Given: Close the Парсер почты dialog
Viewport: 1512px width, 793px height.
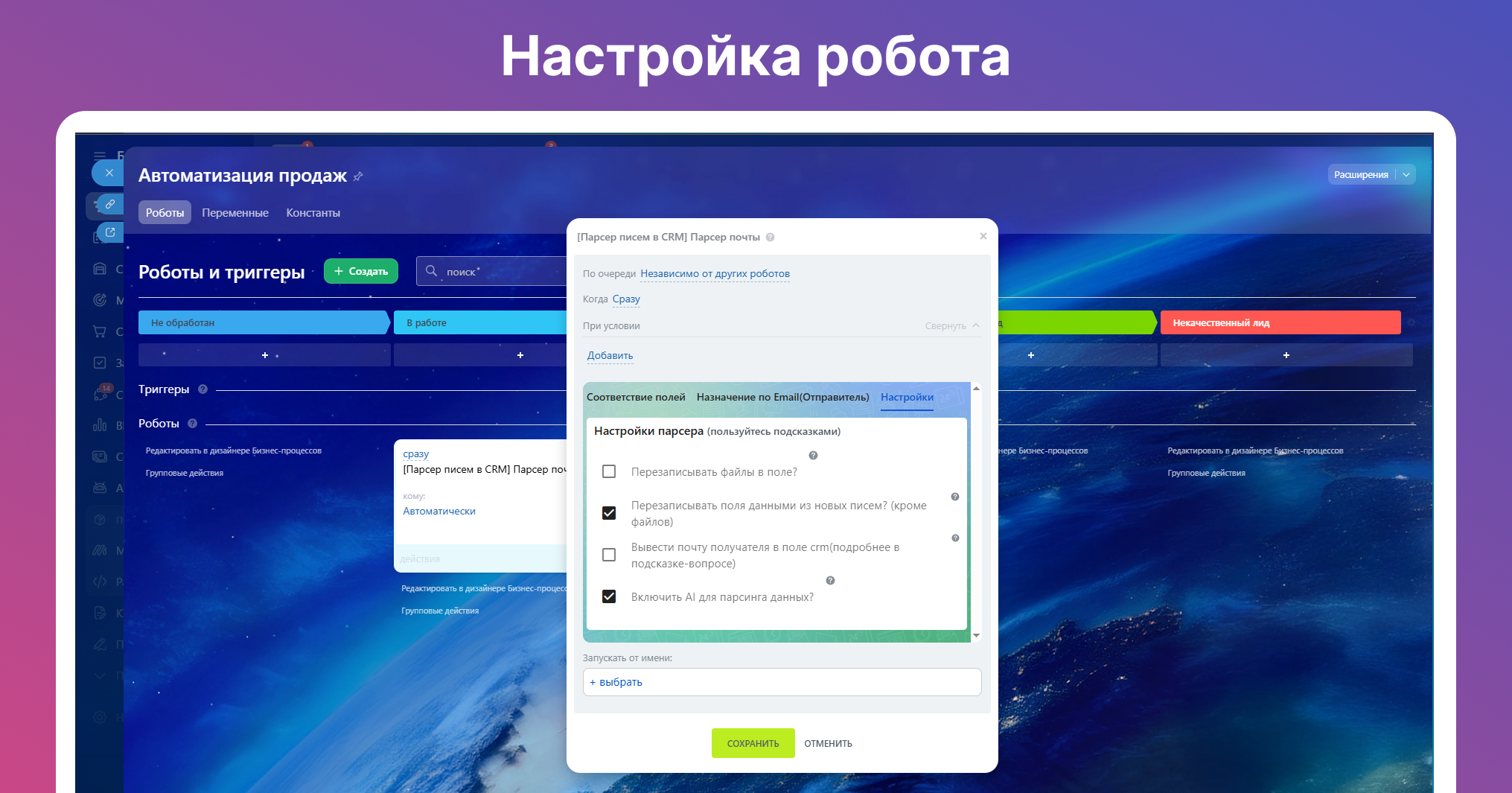Looking at the screenshot, I should tap(983, 236).
